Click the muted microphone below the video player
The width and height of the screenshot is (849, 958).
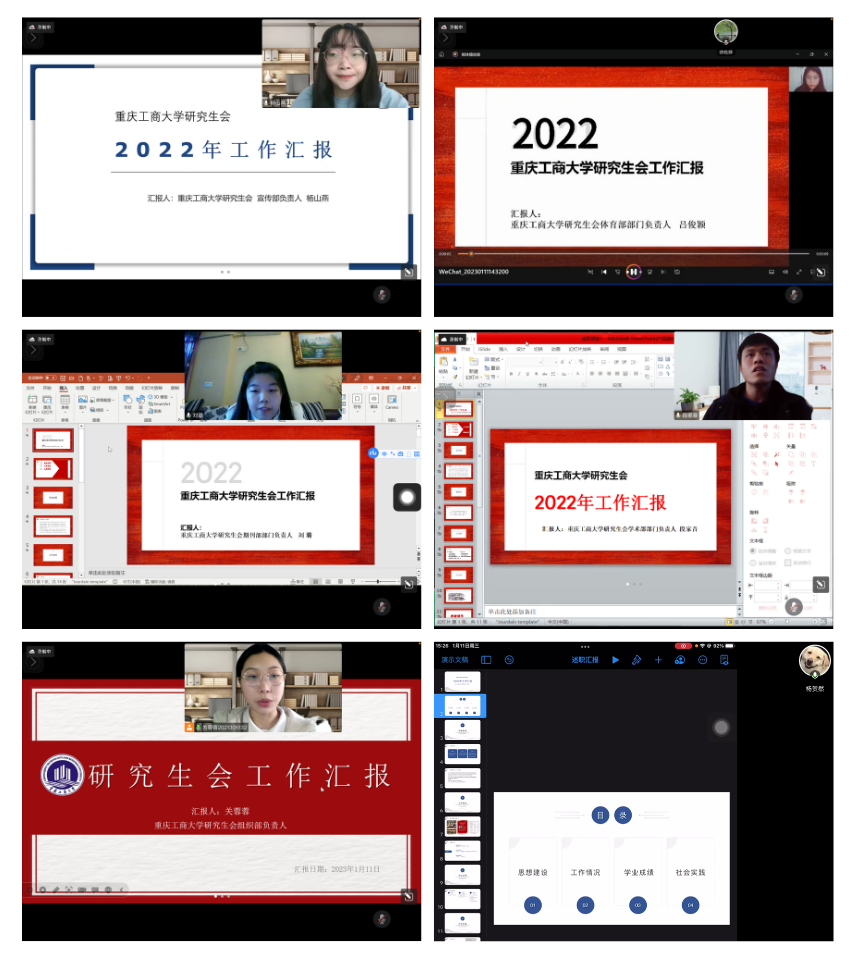coord(793,296)
